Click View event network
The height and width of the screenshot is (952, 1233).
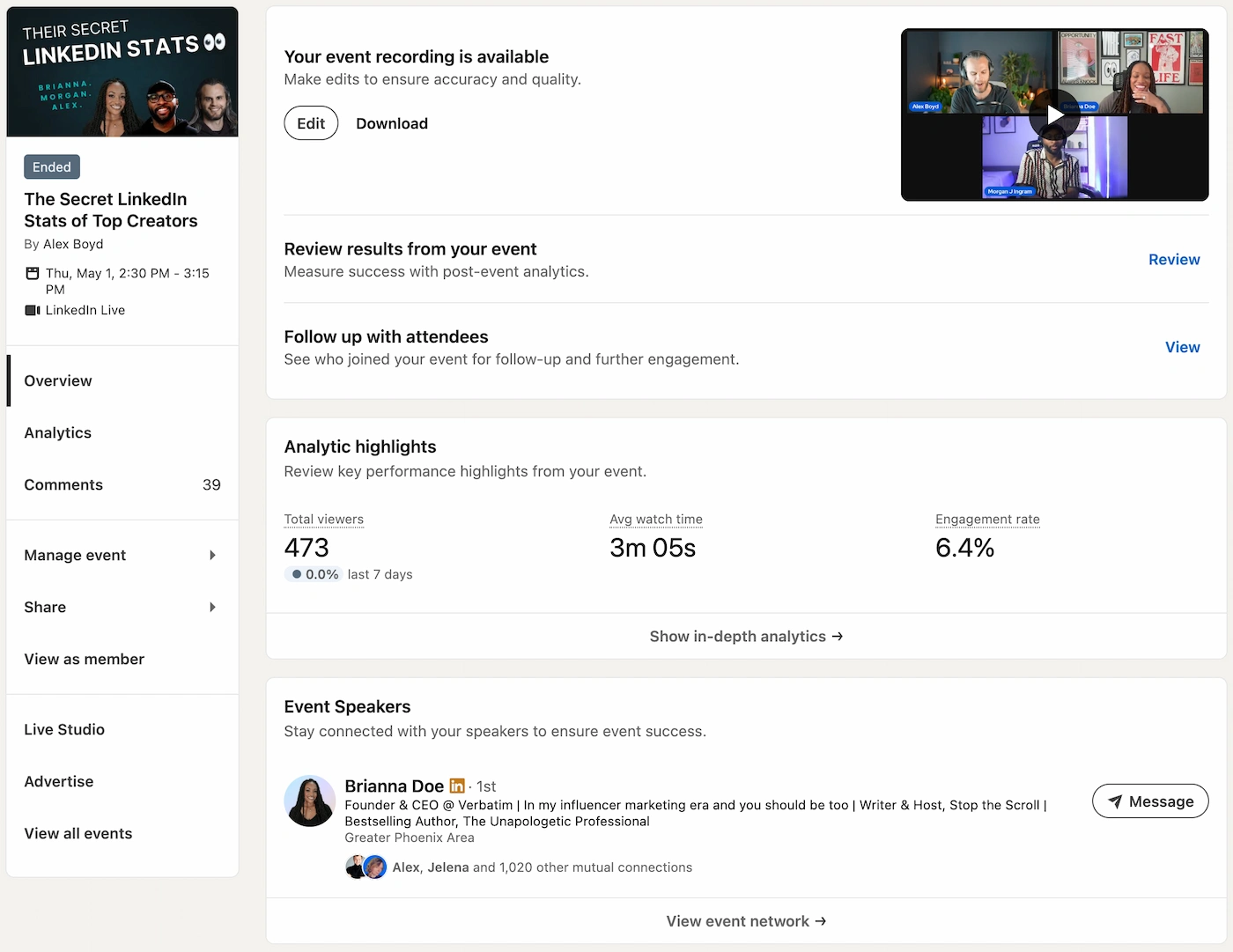coord(746,920)
